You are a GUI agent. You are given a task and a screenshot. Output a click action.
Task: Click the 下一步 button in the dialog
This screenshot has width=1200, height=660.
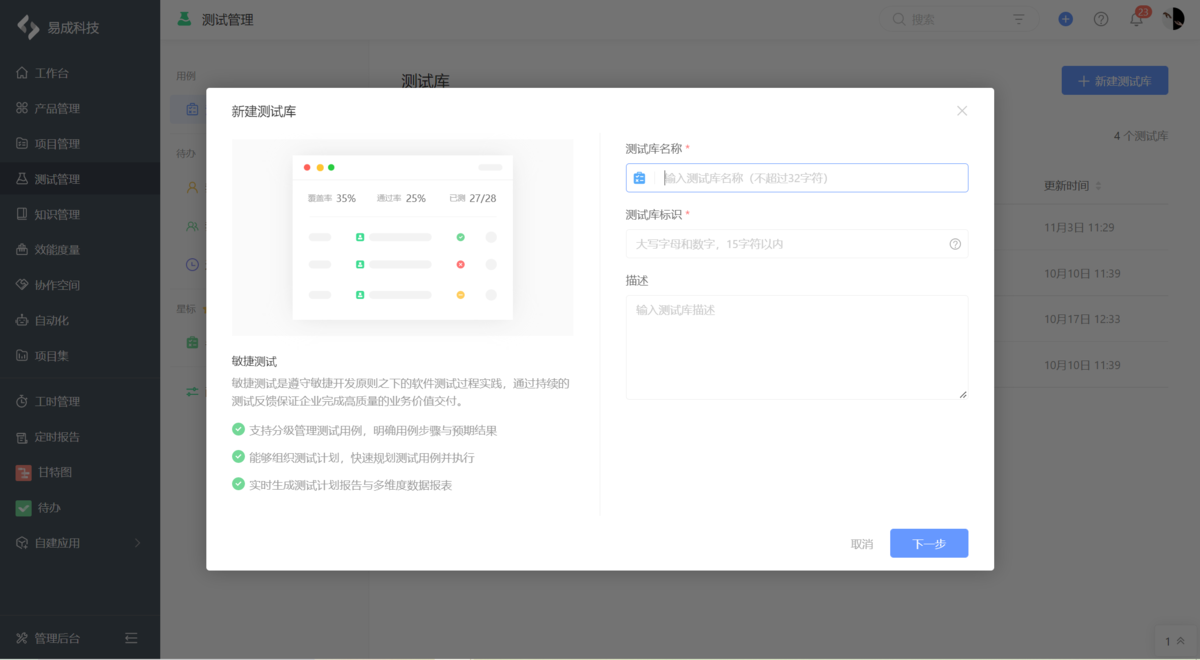click(x=928, y=543)
